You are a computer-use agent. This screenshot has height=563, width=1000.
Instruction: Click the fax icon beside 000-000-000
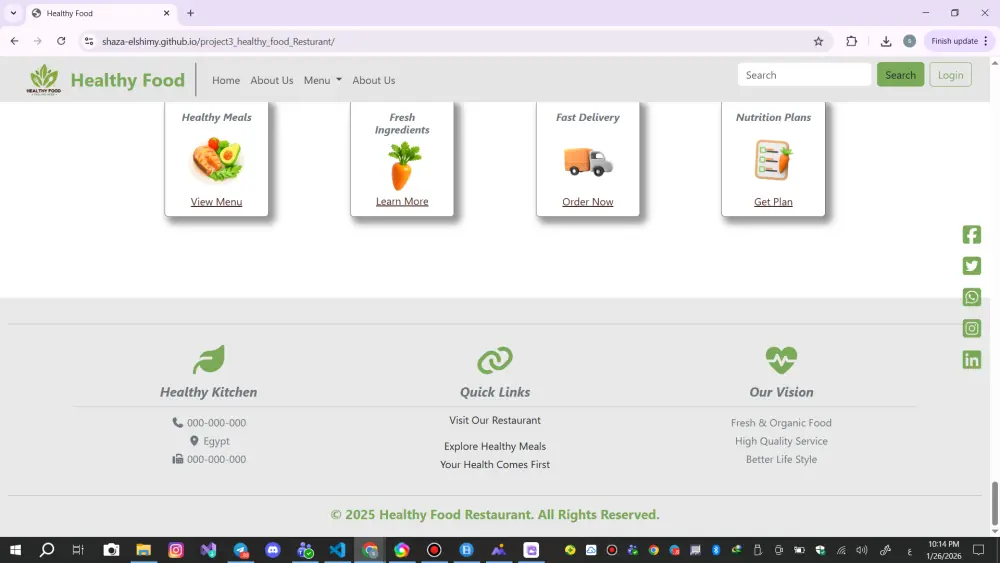click(x=177, y=458)
